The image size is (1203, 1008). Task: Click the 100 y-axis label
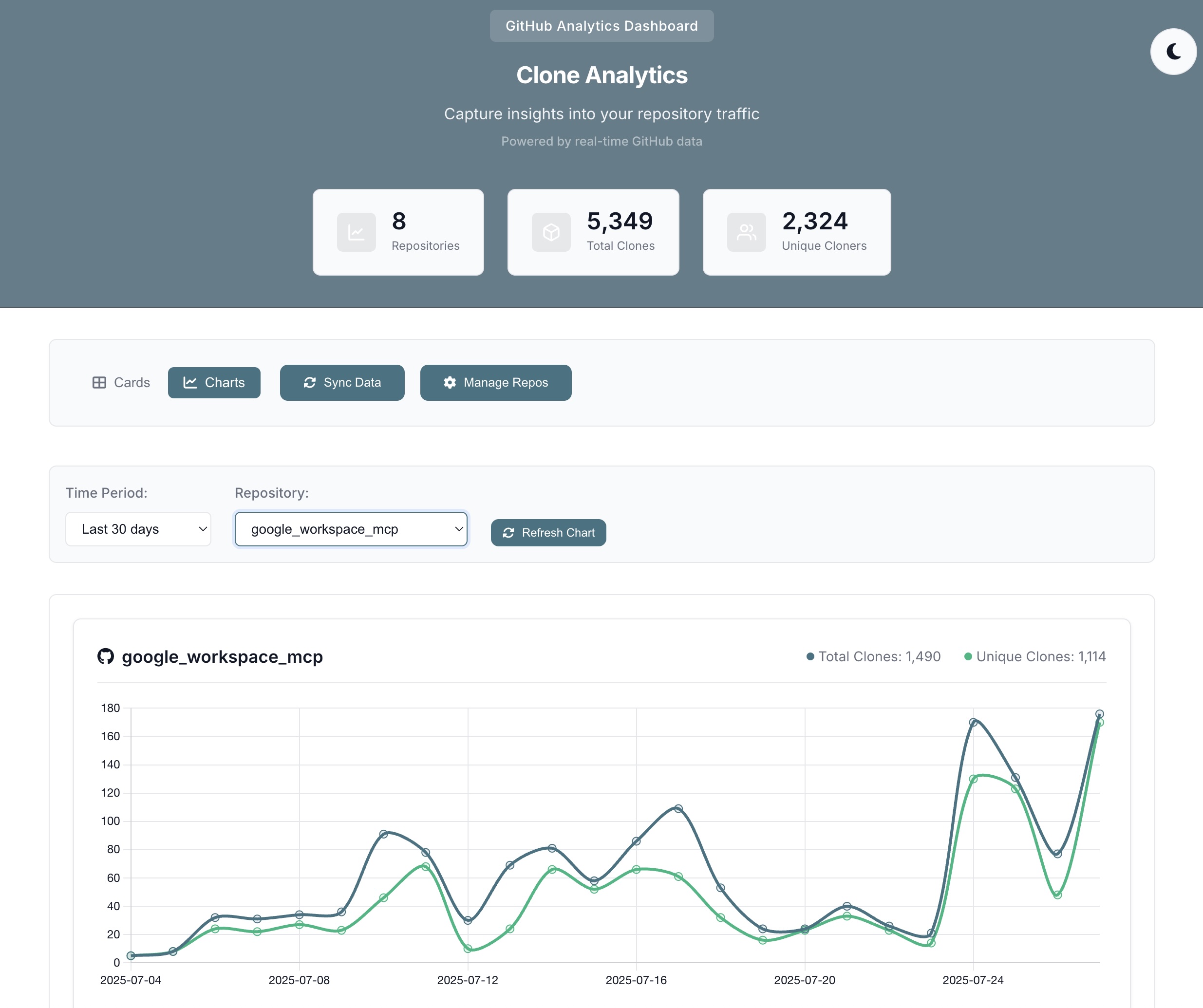(x=111, y=821)
